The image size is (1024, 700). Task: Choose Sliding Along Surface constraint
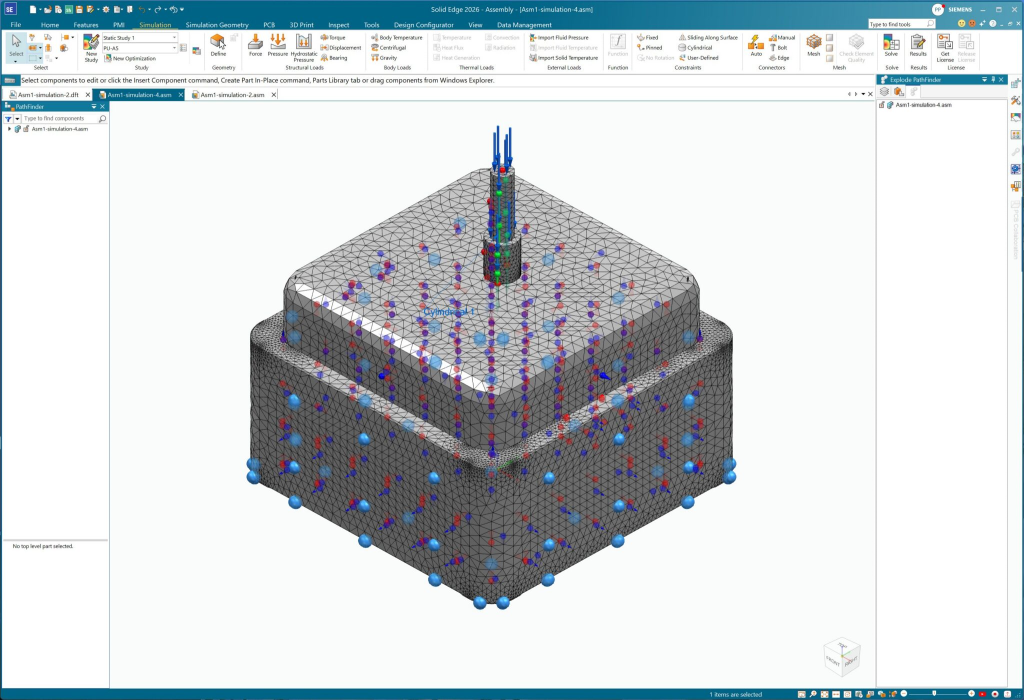(708, 38)
